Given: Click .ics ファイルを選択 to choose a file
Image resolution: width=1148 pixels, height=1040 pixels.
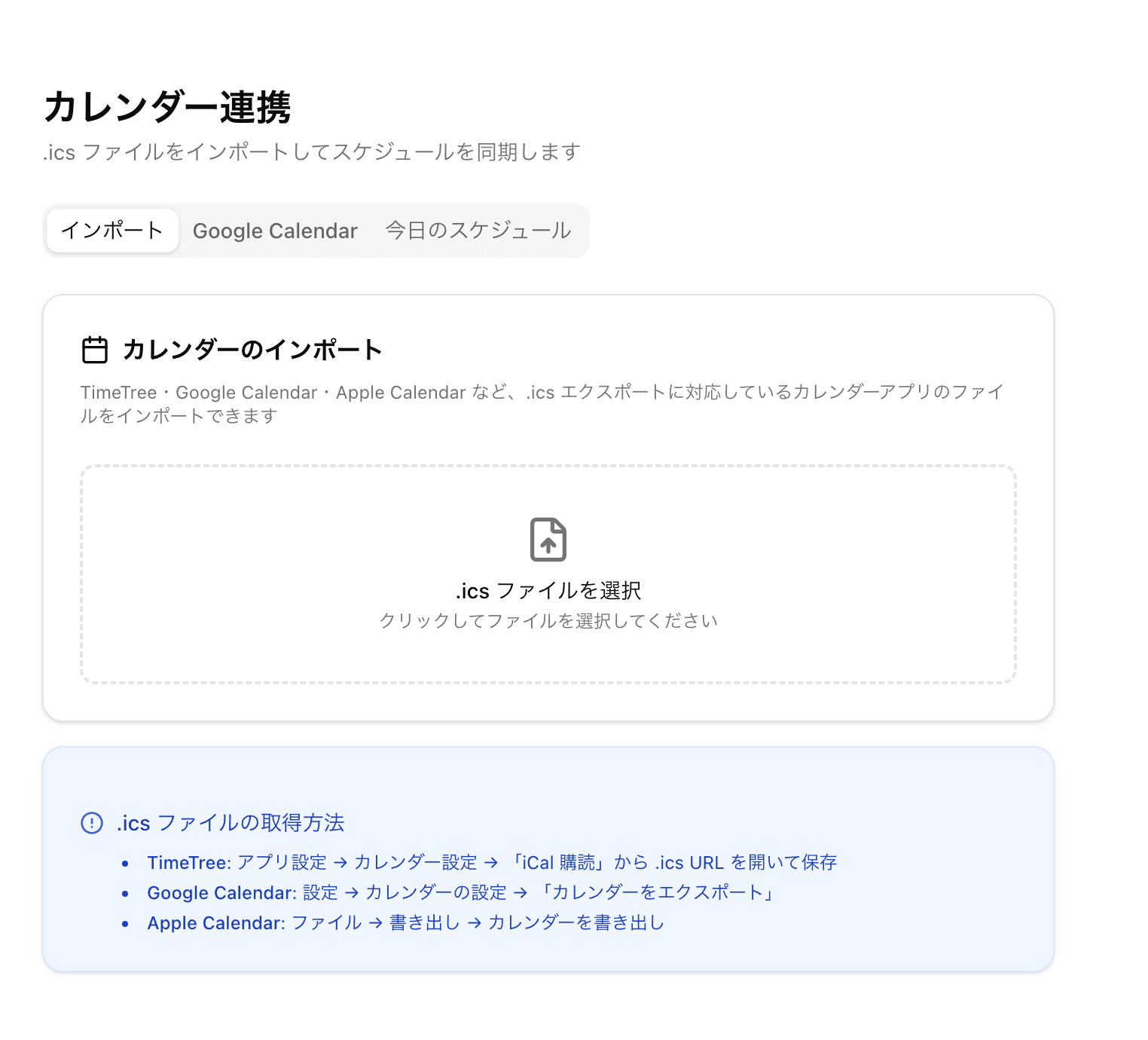Looking at the screenshot, I should point(548,591).
